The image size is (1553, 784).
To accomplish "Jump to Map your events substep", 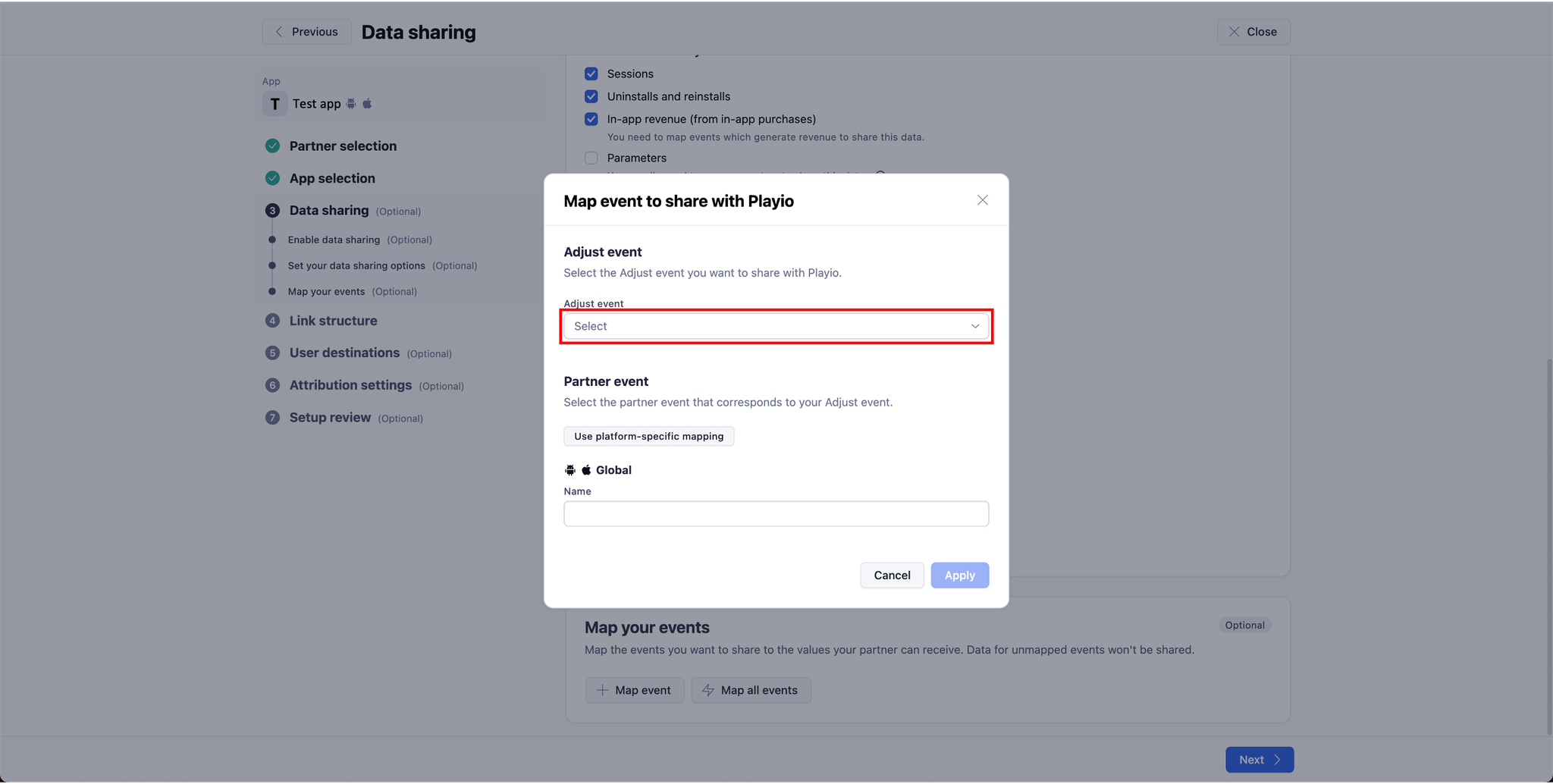I will 326,291.
